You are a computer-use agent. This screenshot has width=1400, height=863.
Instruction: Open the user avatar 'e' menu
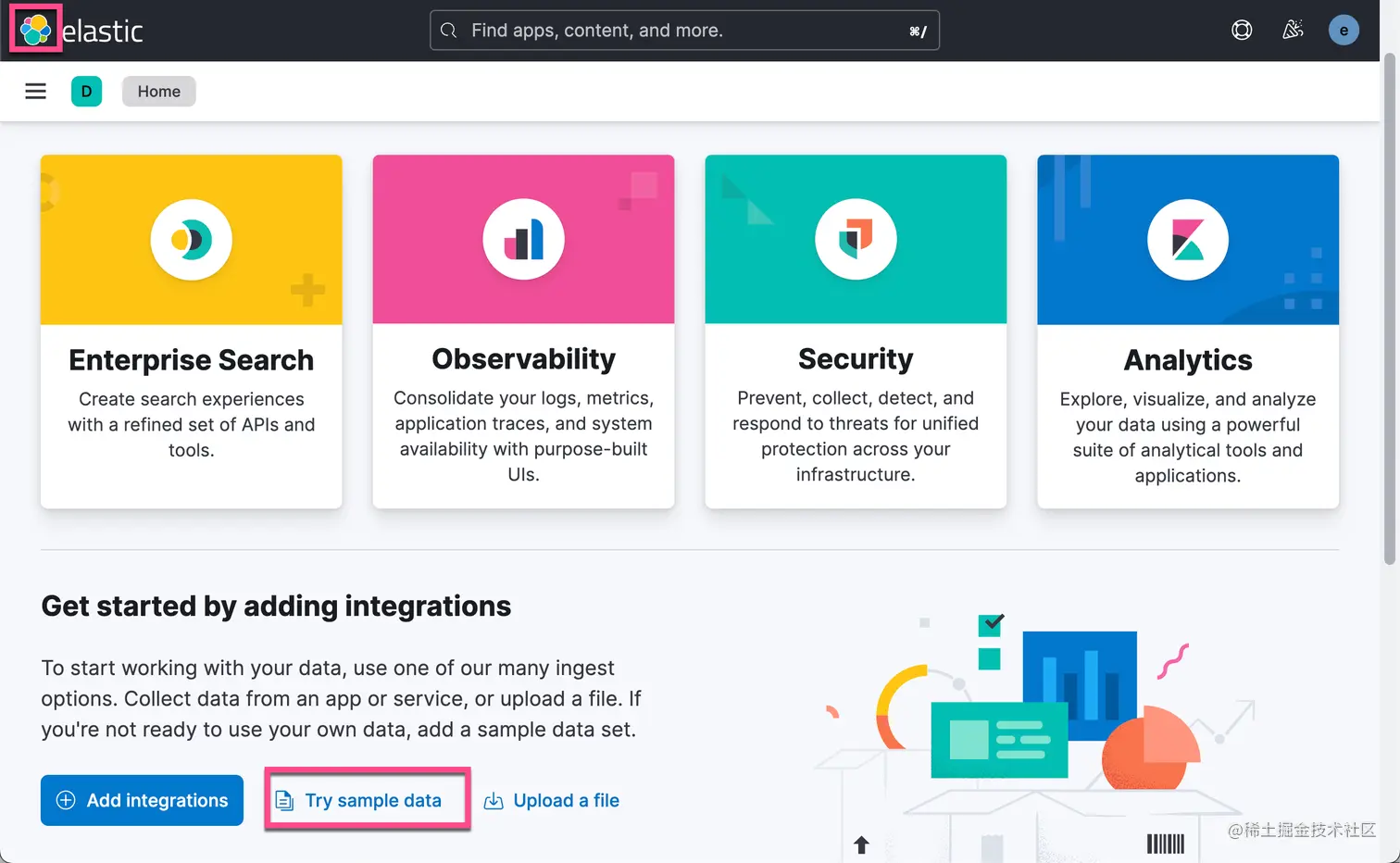[x=1344, y=30]
